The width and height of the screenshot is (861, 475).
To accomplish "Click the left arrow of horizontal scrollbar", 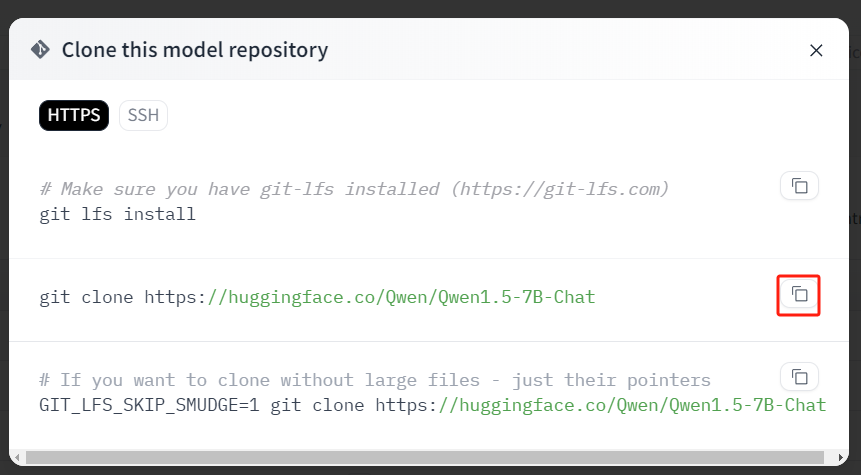I will (x=18, y=457).
